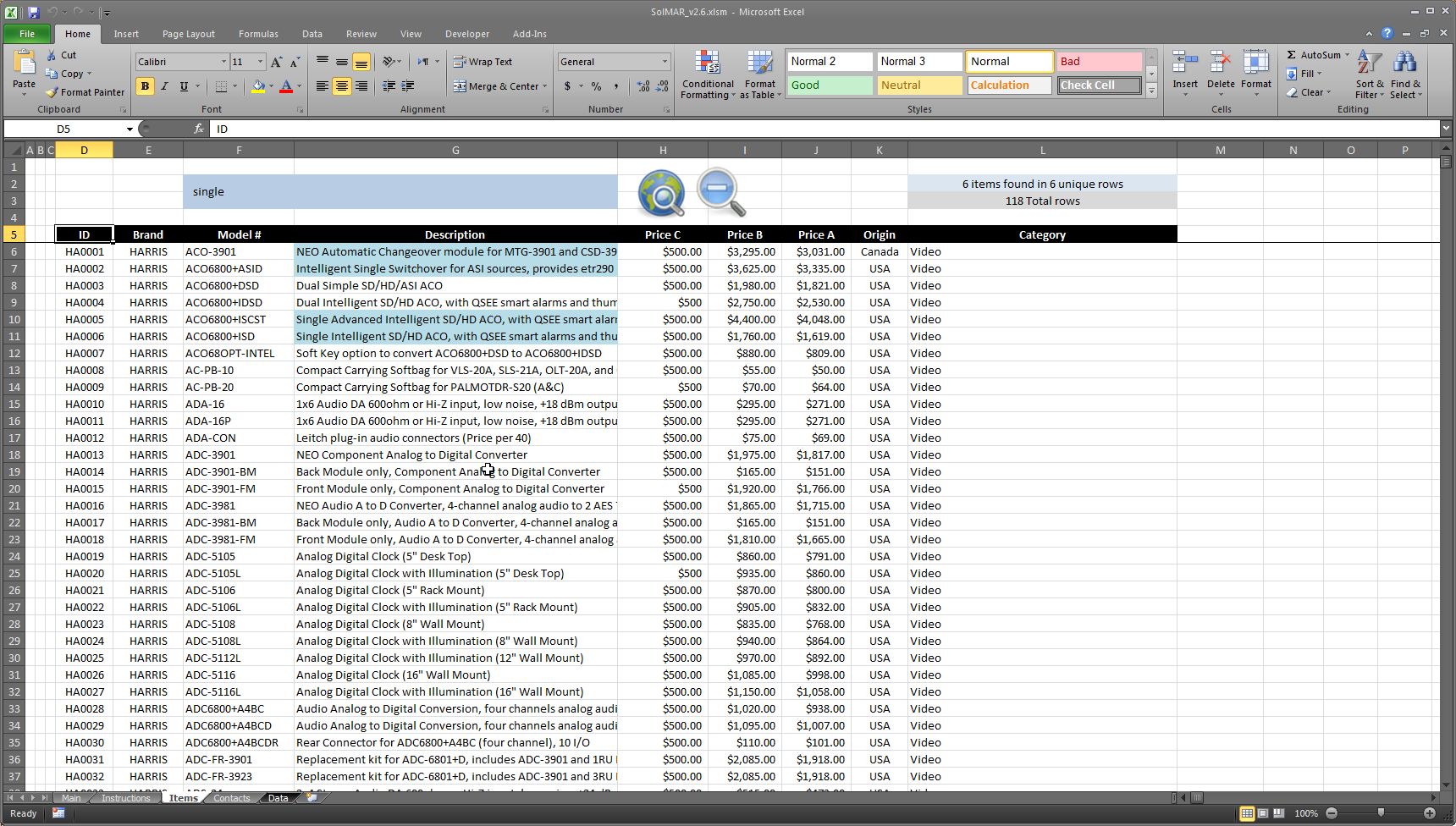Screen dimensions: 1456x826
Task: Decrease decimal places
Action: pos(663,86)
